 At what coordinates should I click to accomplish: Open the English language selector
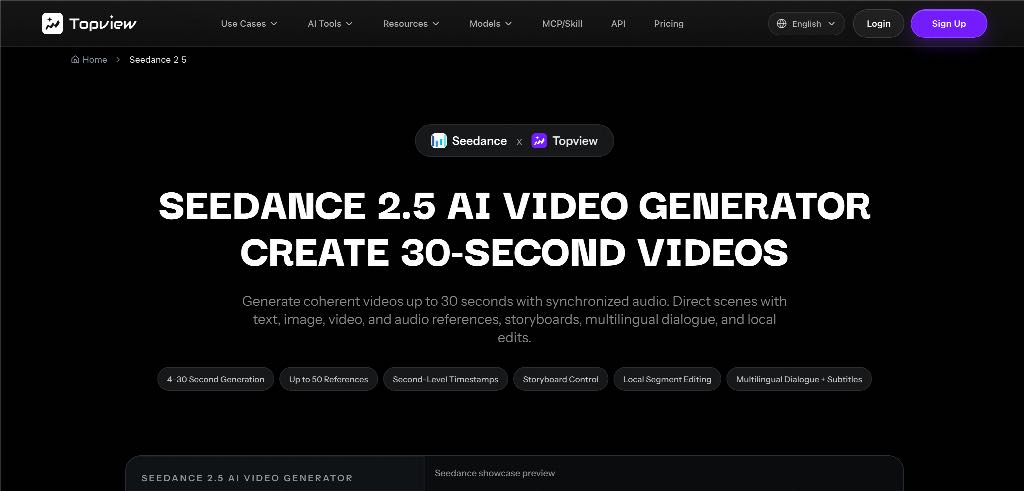pos(806,24)
